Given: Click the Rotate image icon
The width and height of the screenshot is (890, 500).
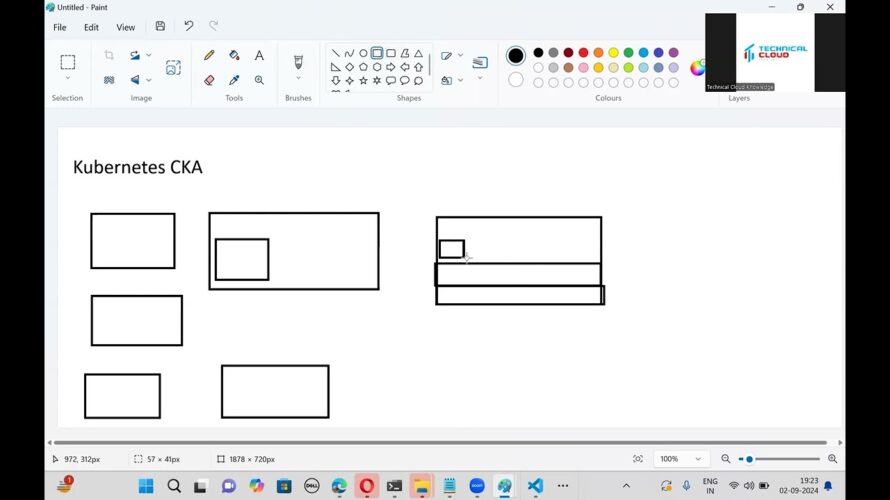Looking at the screenshot, I should tap(135, 55).
